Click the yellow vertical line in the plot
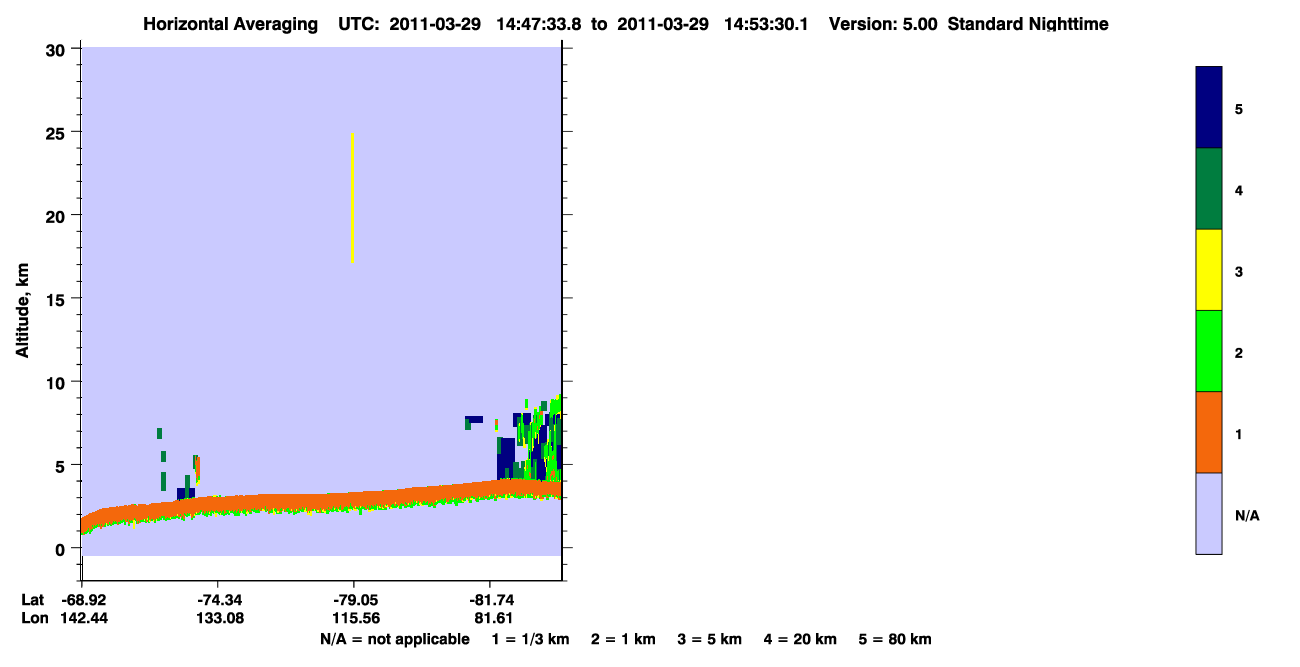 click(x=352, y=198)
